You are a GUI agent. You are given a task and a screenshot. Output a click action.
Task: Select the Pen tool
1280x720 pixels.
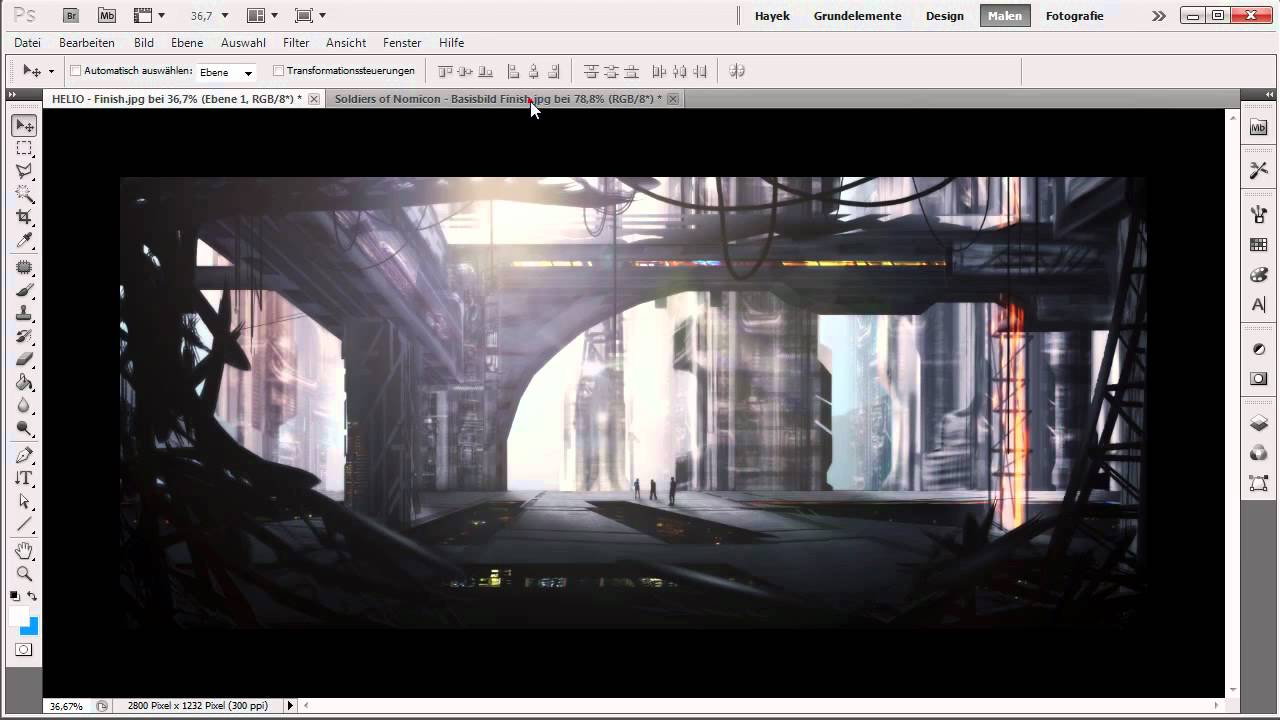tap(24, 456)
